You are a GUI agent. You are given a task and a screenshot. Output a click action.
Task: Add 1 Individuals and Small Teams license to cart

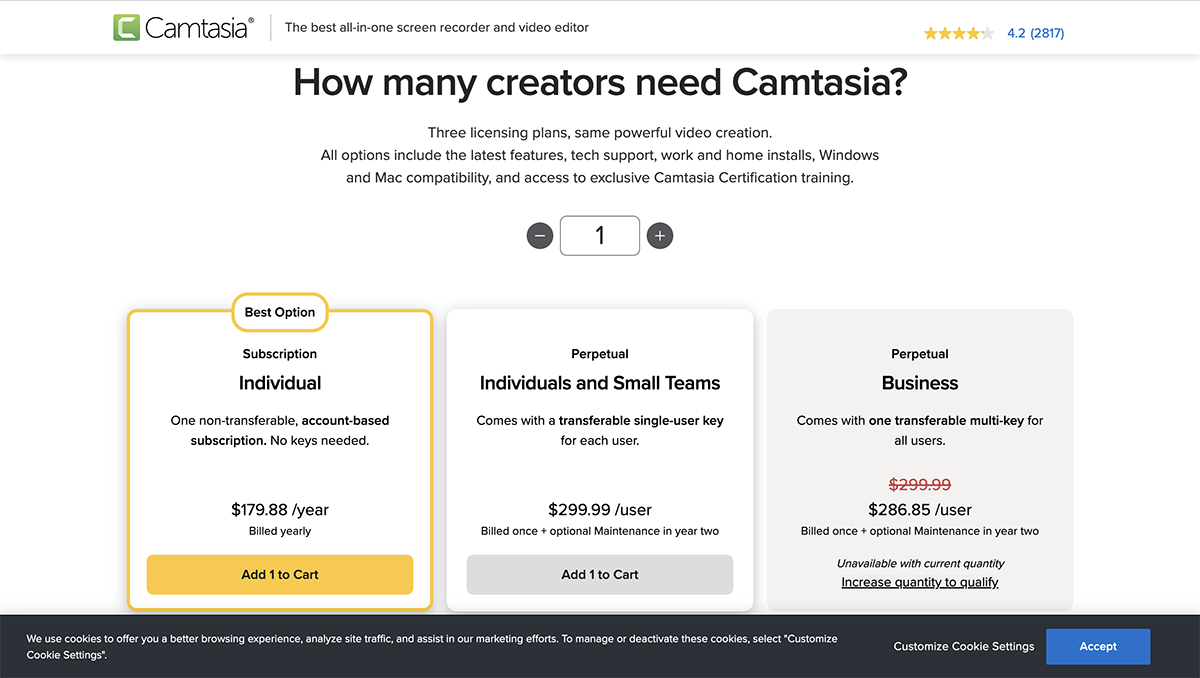pyautogui.click(x=599, y=575)
